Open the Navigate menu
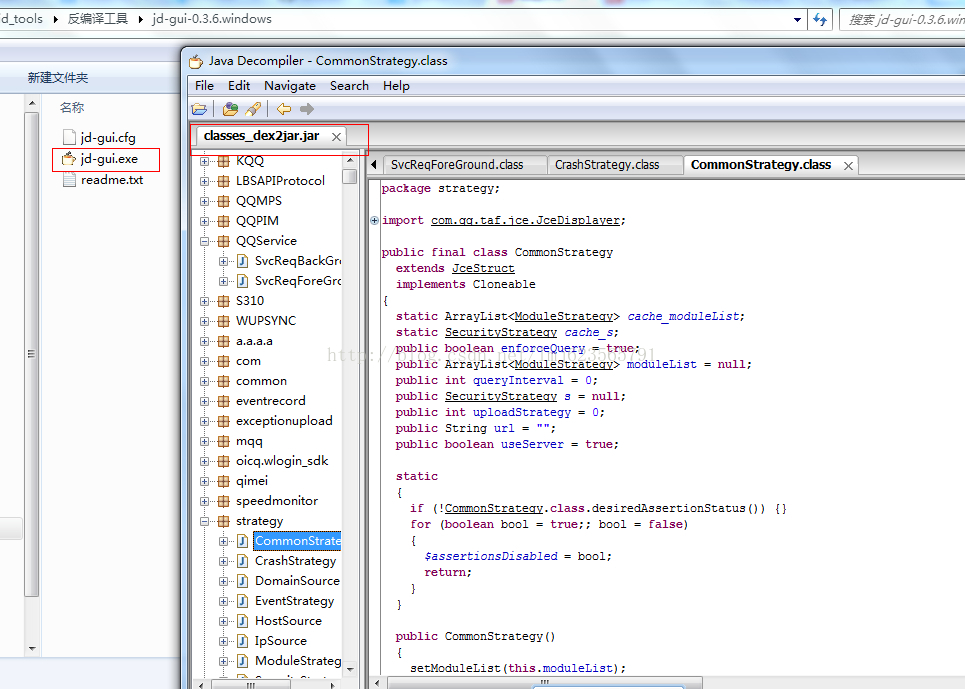The width and height of the screenshot is (965, 689). [x=290, y=86]
